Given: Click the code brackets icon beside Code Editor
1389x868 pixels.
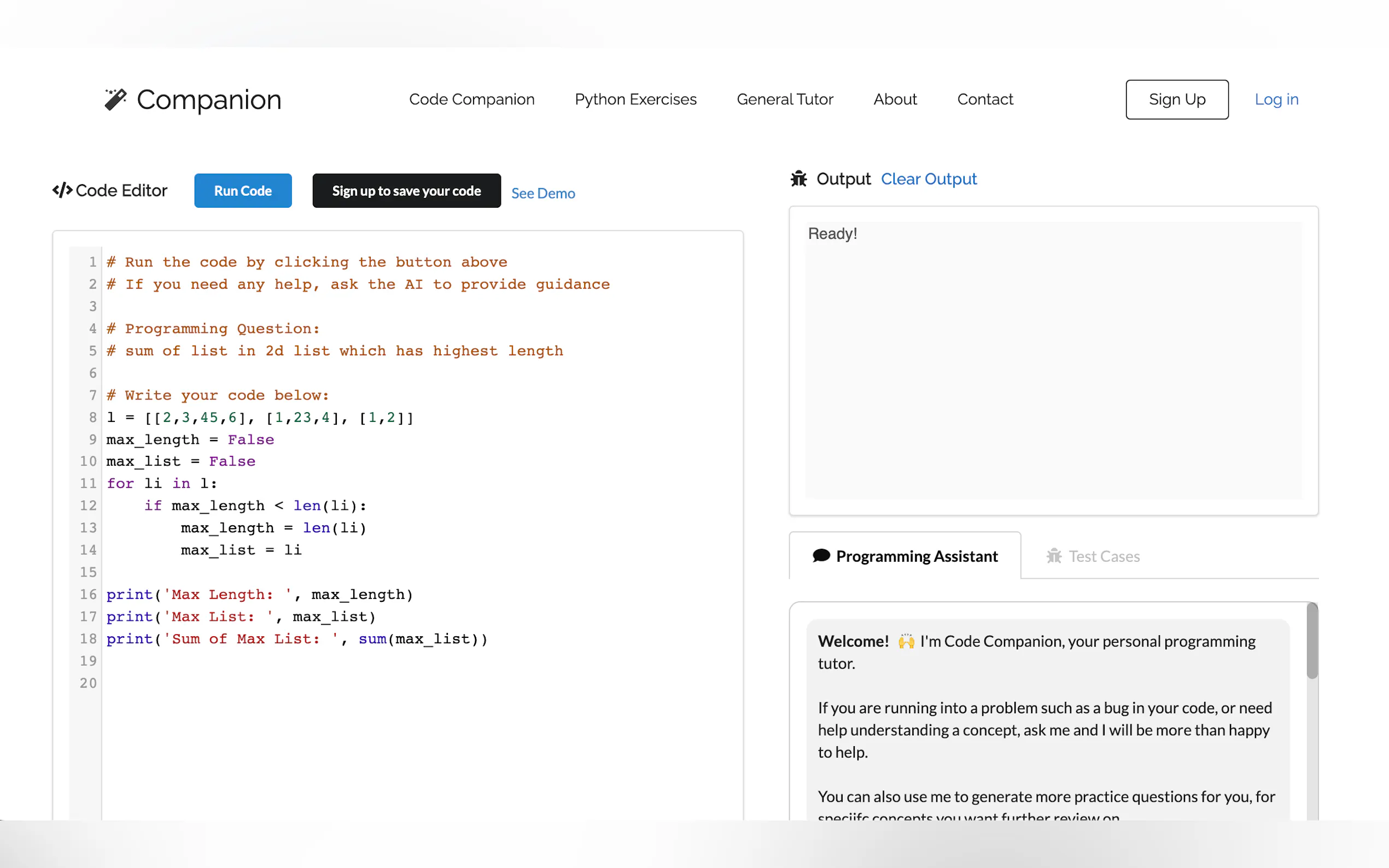Looking at the screenshot, I should click(x=62, y=190).
